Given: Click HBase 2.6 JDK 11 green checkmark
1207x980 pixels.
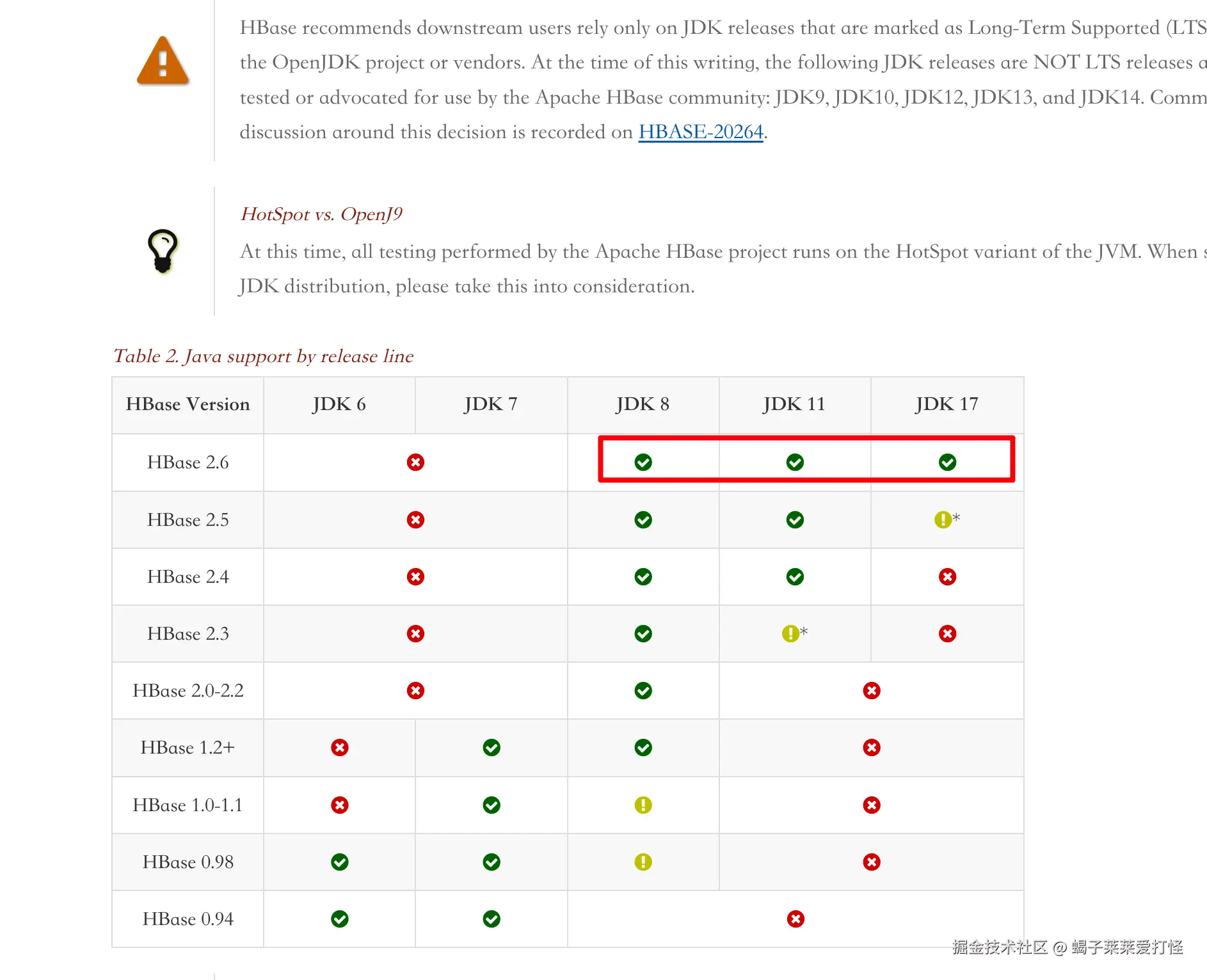Looking at the screenshot, I should tap(795, 462).
